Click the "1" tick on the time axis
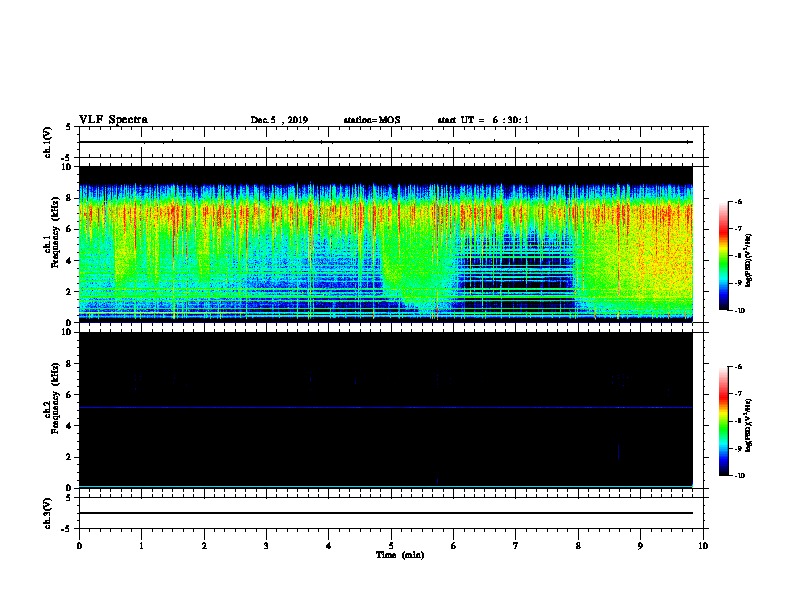The height and width of the screenshot is (612, 792). (141, 546)
